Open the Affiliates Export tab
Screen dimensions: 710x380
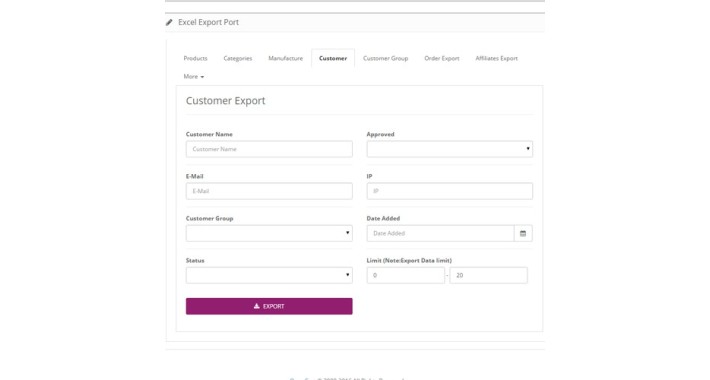click(496, 58)
